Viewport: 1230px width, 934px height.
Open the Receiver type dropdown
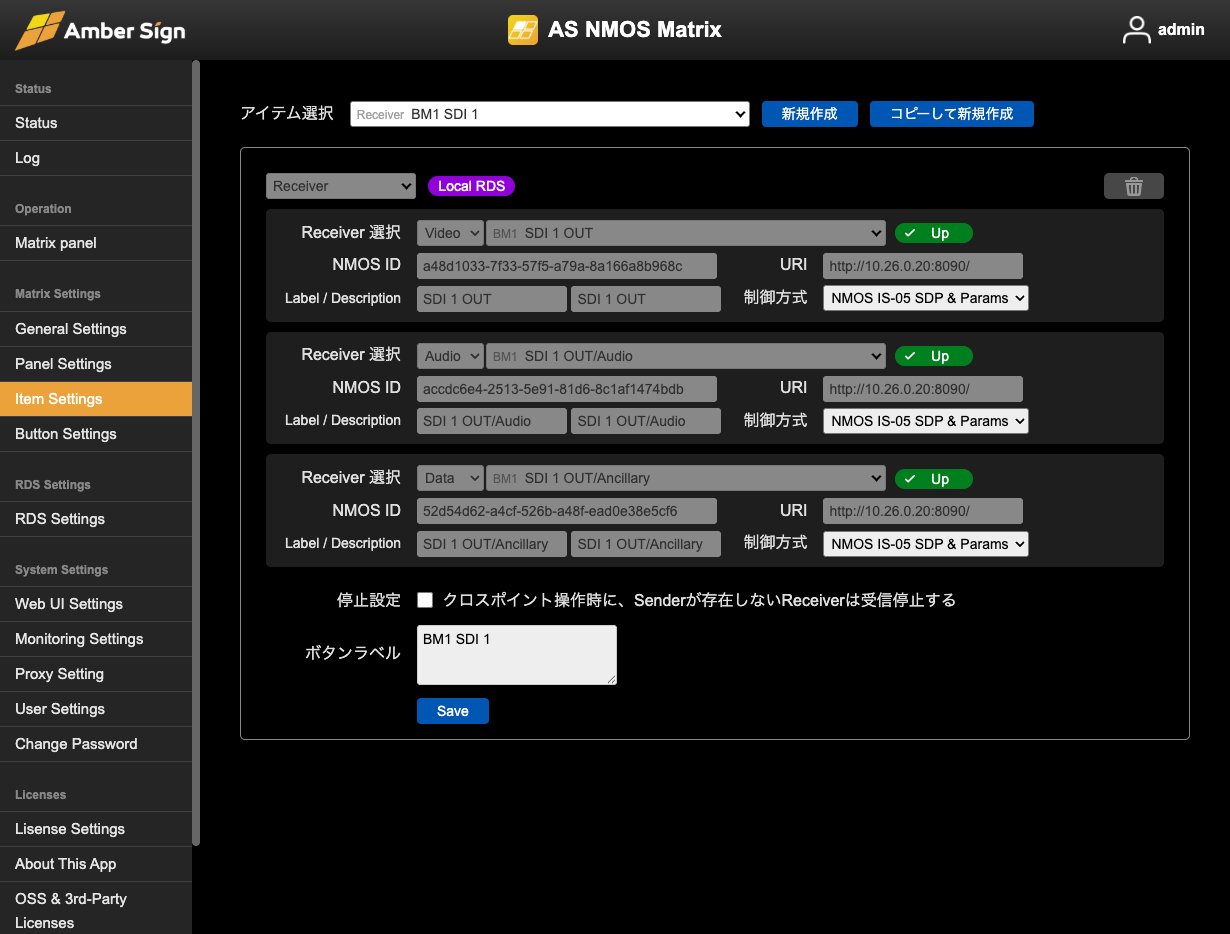[340, 186]
